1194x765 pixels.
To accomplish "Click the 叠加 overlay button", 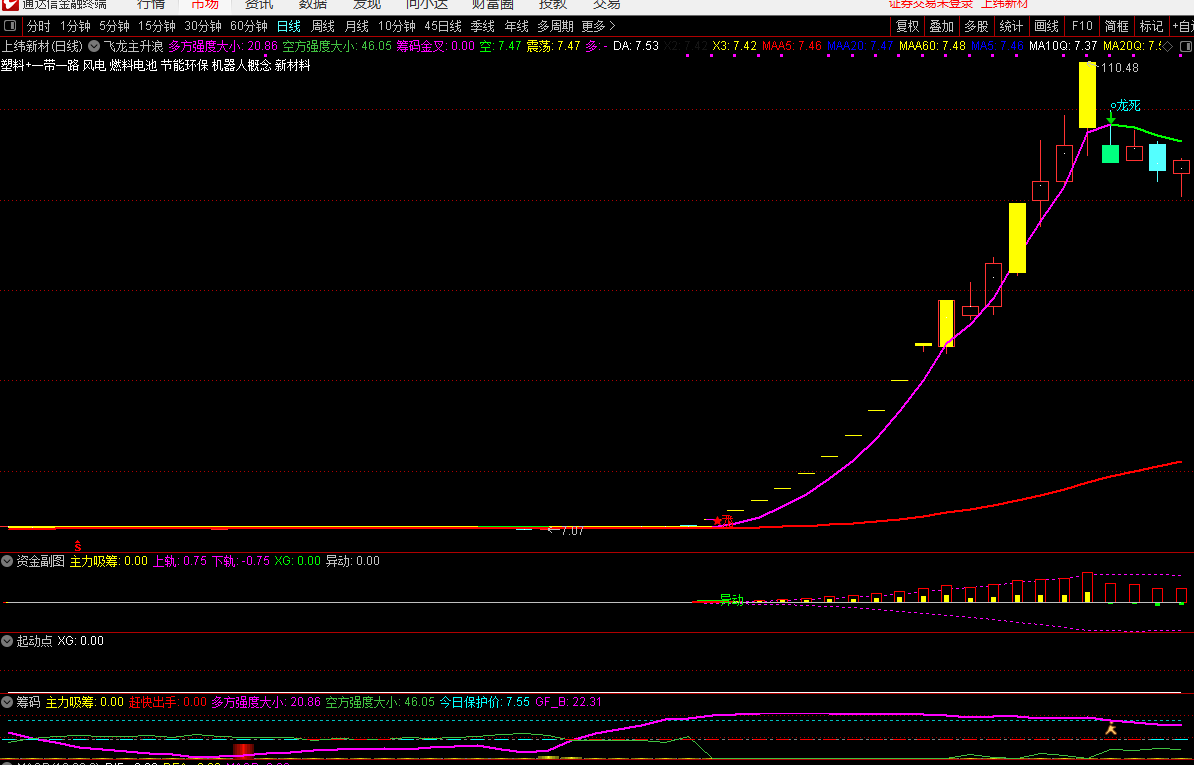I will 942,27.
